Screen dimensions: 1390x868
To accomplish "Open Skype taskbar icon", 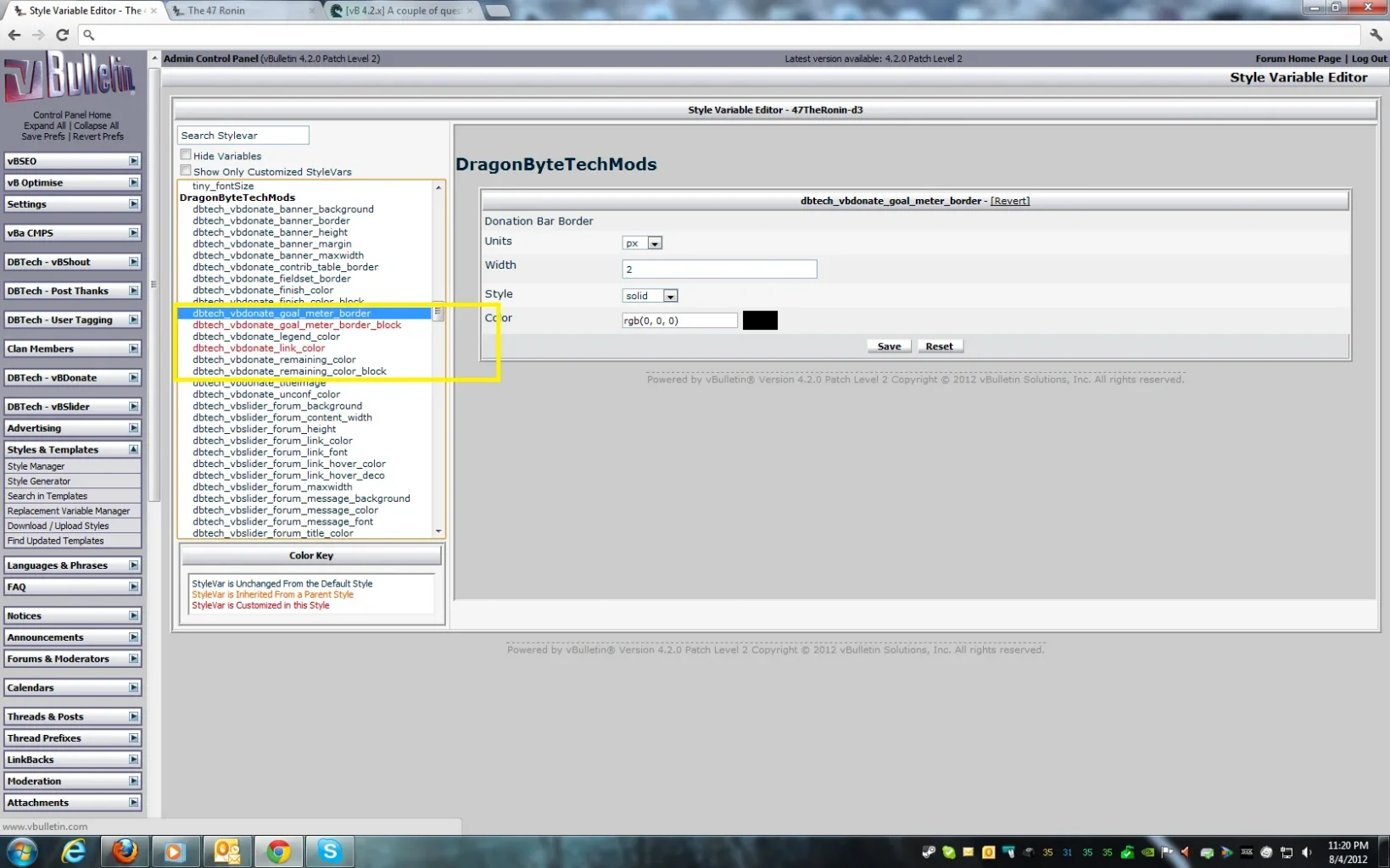I will (329, 851).
